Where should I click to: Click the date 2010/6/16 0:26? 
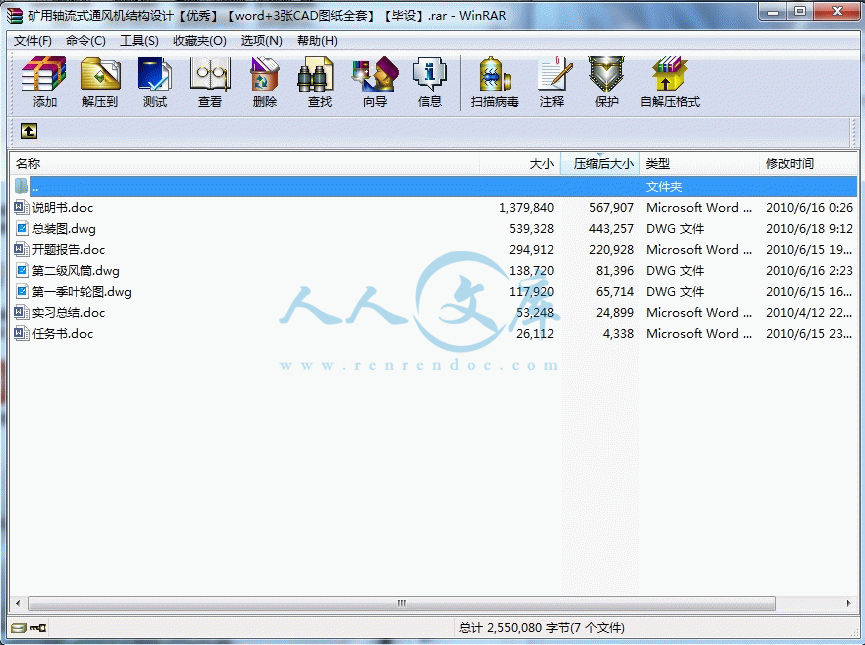tap(809, 207)
